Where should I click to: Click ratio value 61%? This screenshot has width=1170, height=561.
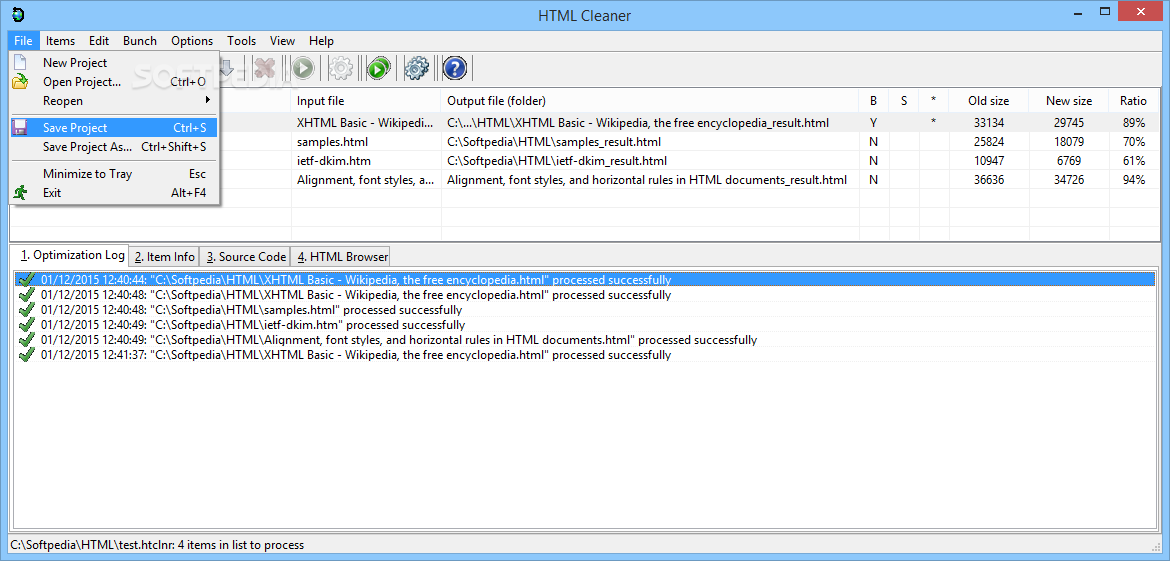[x=1133, y=160]
